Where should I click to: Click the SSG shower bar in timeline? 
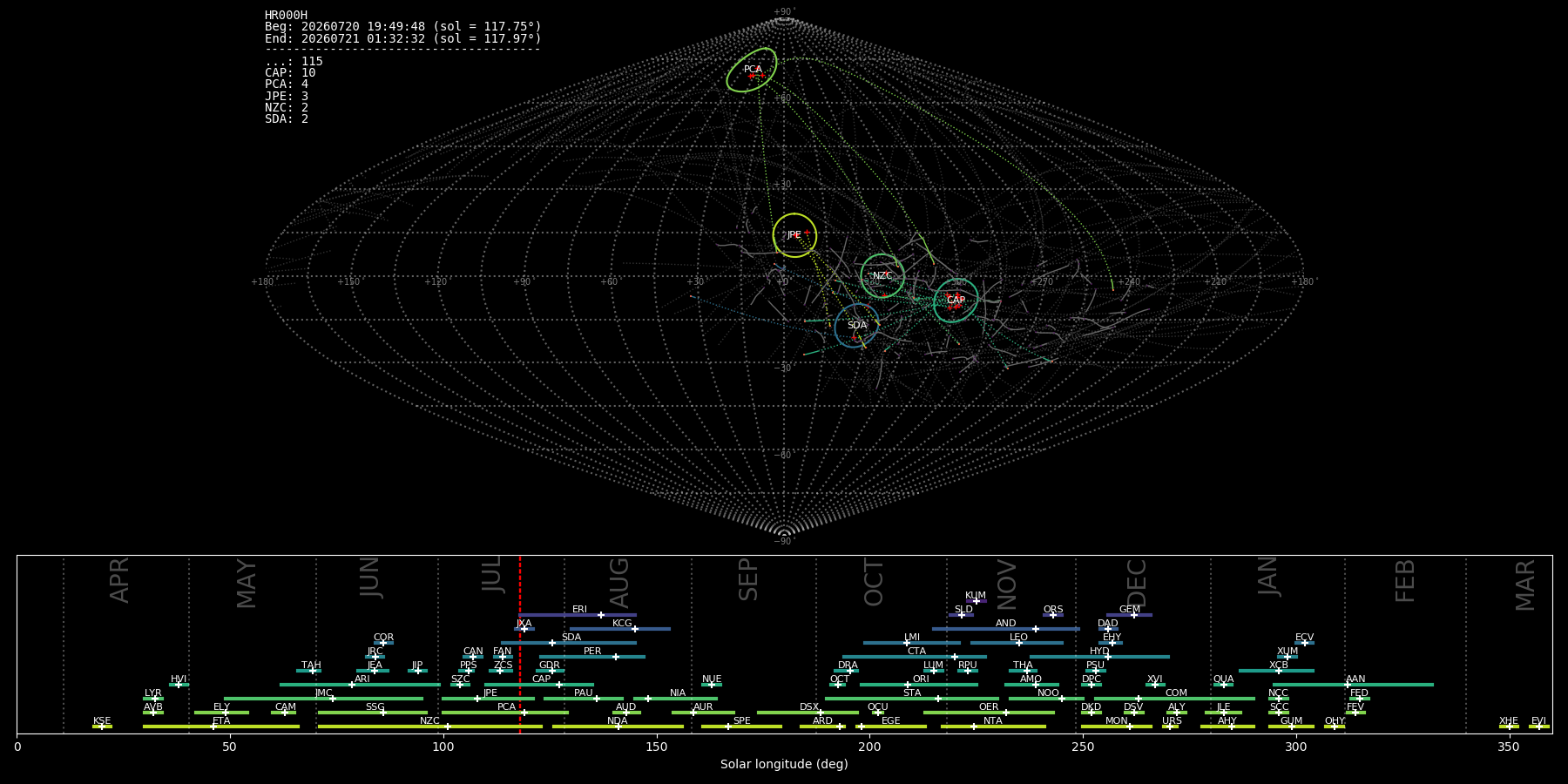click(373, 713)
